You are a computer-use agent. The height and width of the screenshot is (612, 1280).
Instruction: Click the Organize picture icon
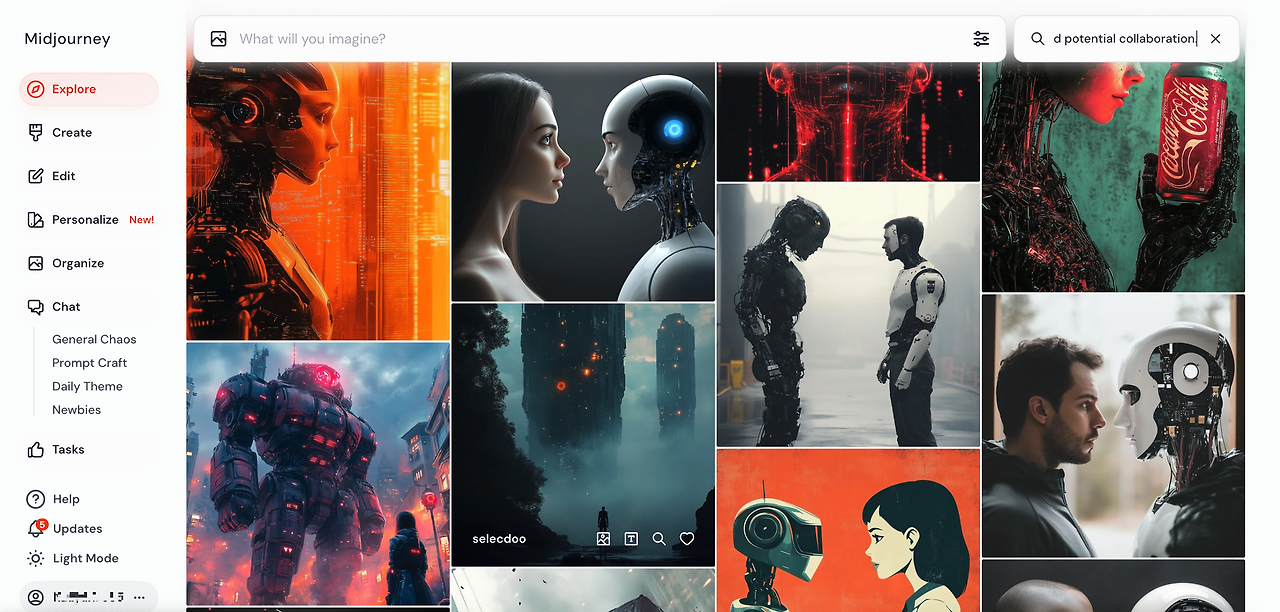pyautogui.click(x=36, y=263)
